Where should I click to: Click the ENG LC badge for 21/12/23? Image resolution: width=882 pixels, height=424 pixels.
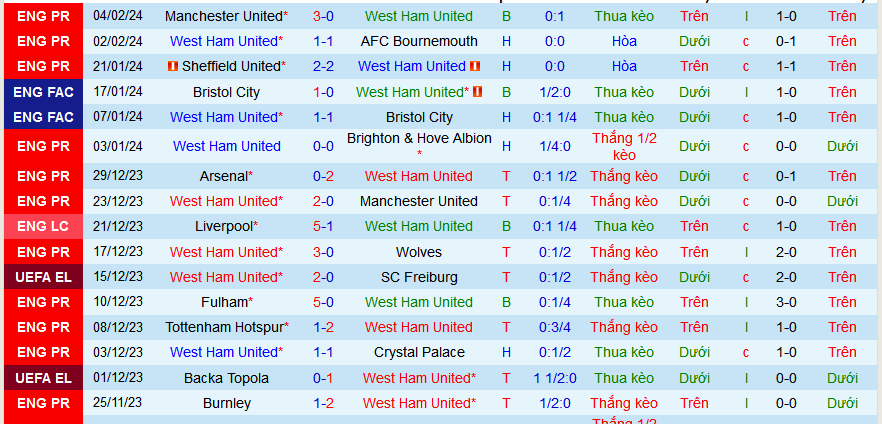coord(45,226)
